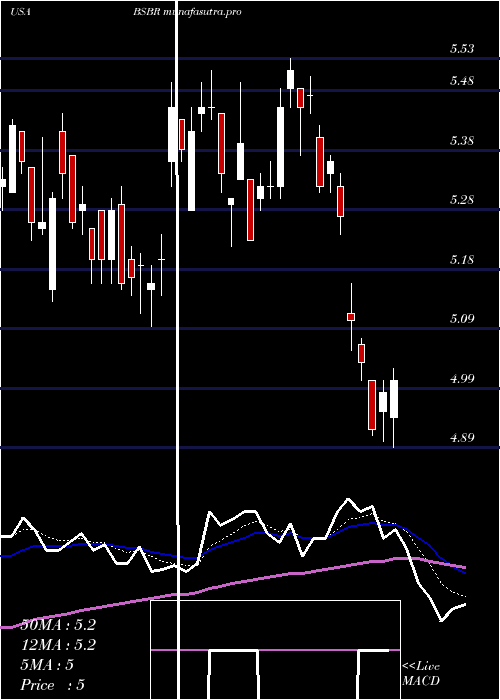Click the Price : 5 reading
This screenshot has width=500, height=700.
[x=53, y=685]
